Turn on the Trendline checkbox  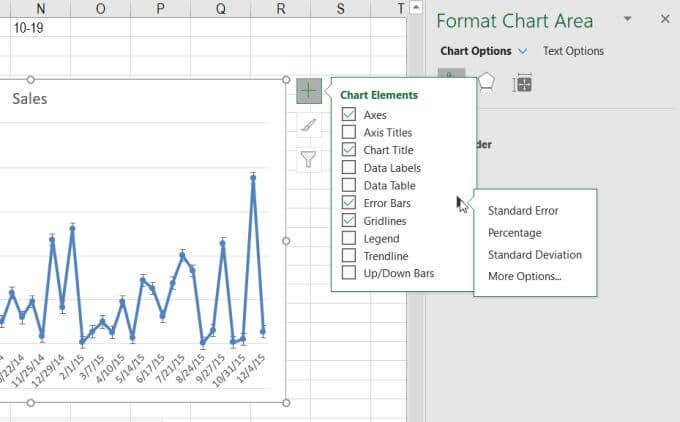pyautogui.click(x=349, y=256)
